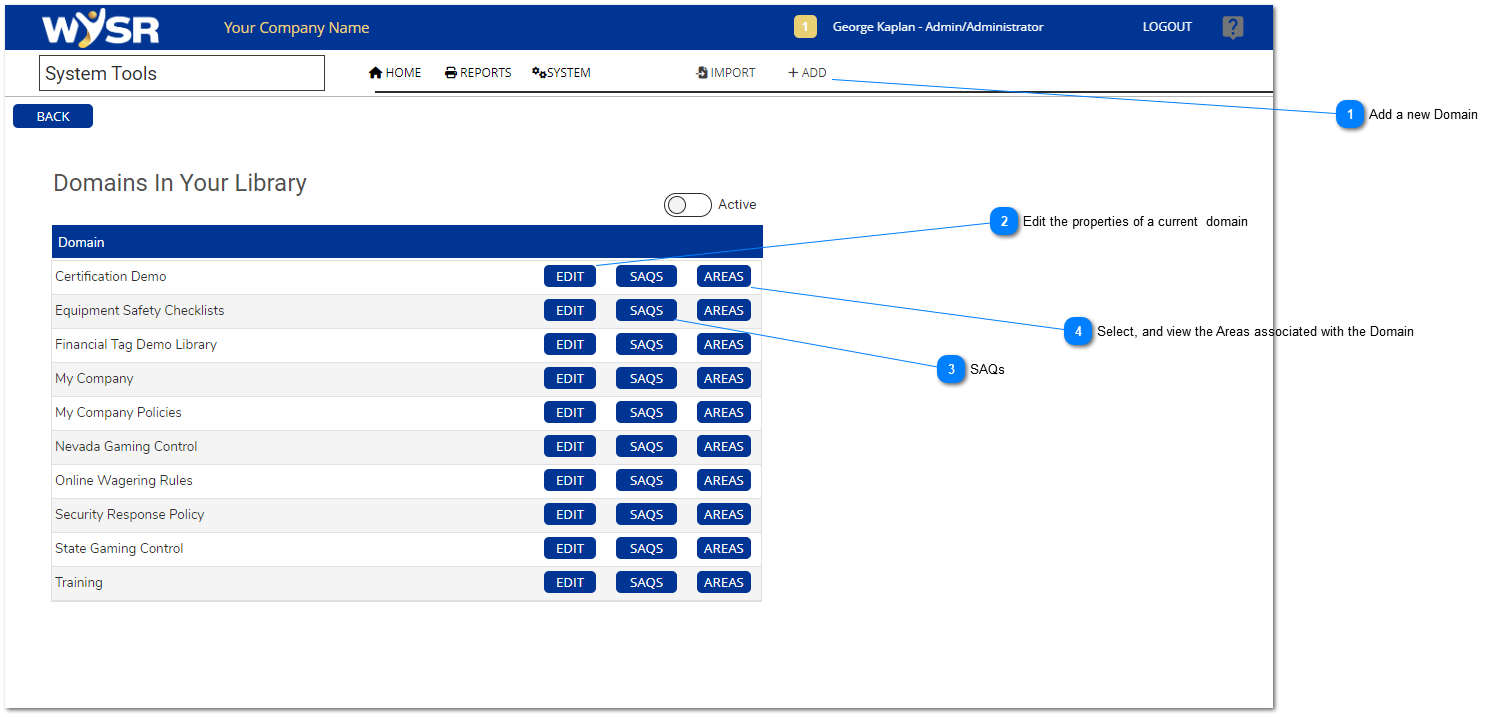Screen dimensions: 1494x717
Task: Open the help question mark icon
Action: (1232, 27)
